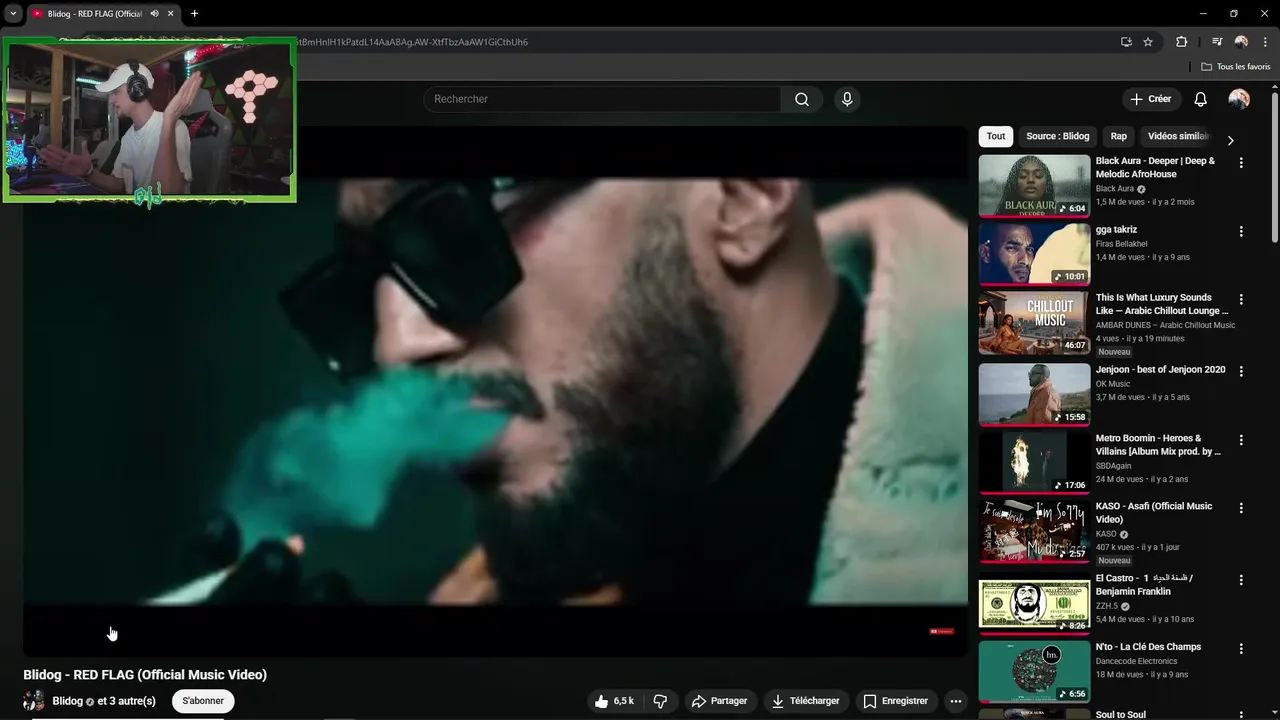Open options for Black Aura Deeper video
The width and height of the screenshot is (1280, 720).
coord(1241,162)
